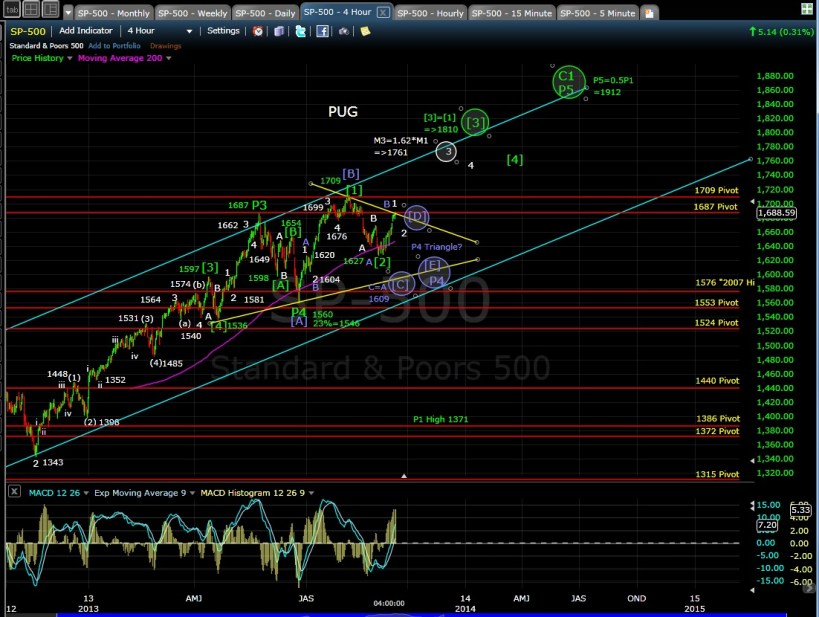The image size is (819, 617).
Task: Open the tab list dropdown arrow
Action: point(68,12)
